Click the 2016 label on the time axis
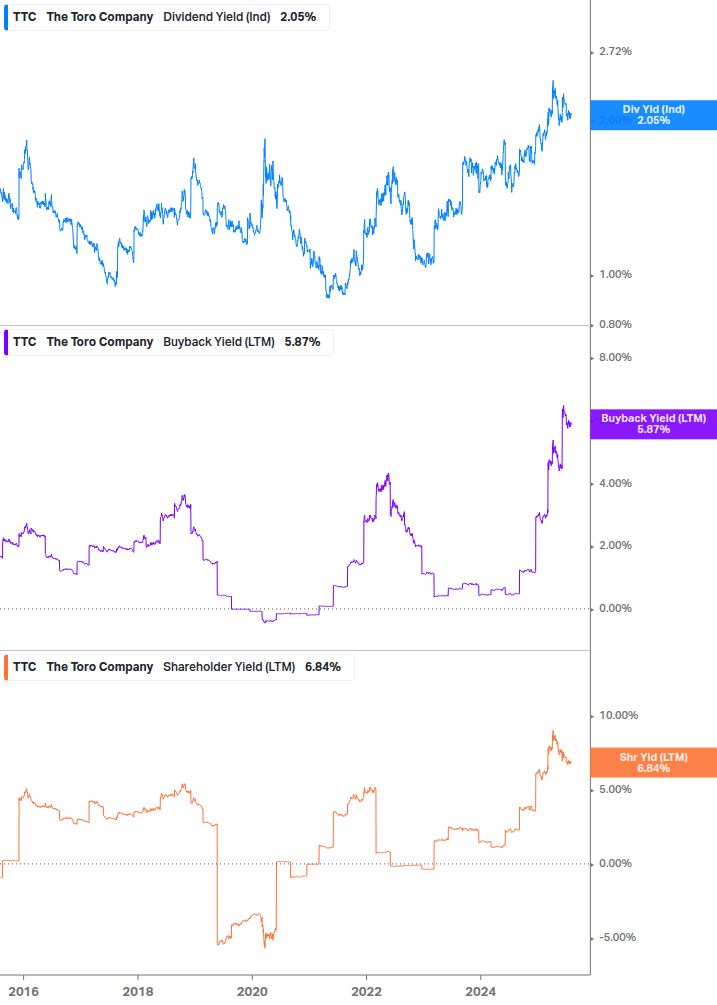Viewport: 717px width, 1005px height. pos(24,992)
